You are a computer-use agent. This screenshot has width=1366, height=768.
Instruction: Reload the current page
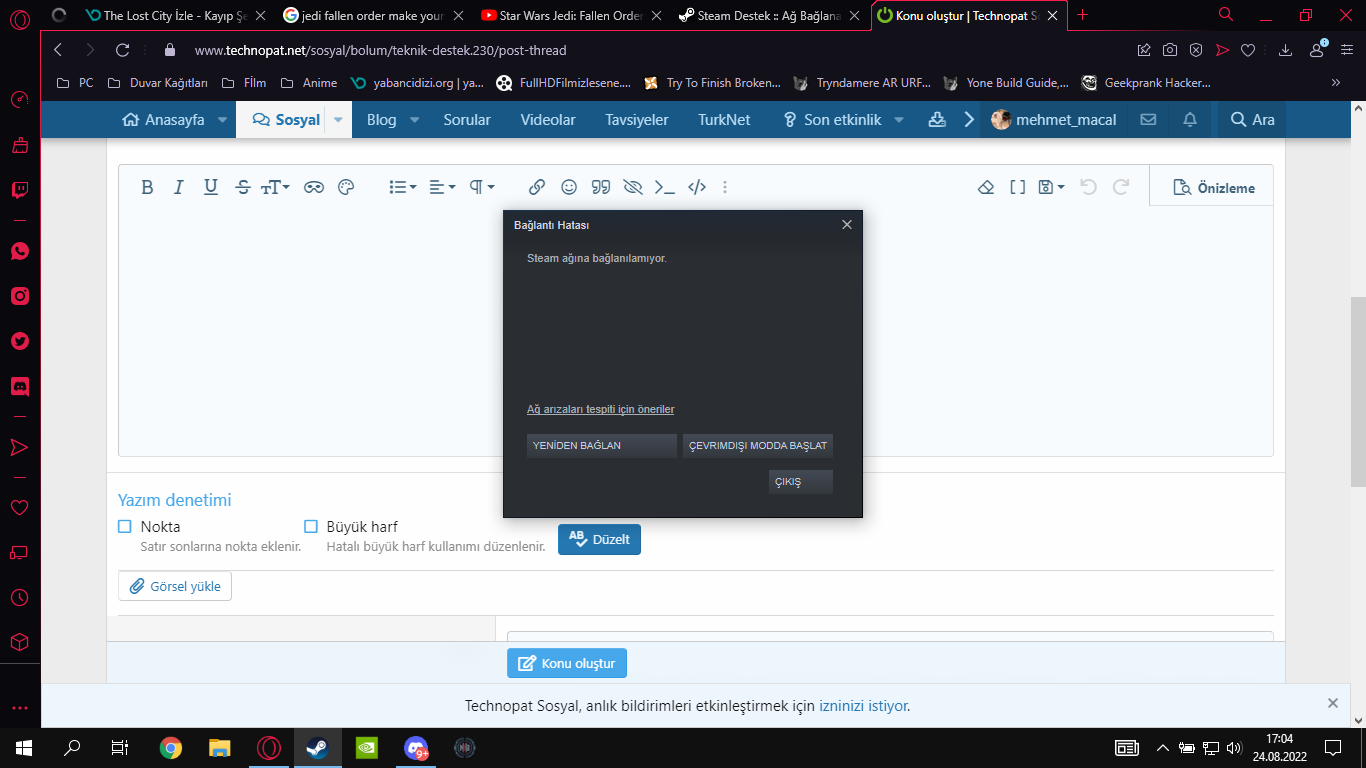[x=123, y=50]
